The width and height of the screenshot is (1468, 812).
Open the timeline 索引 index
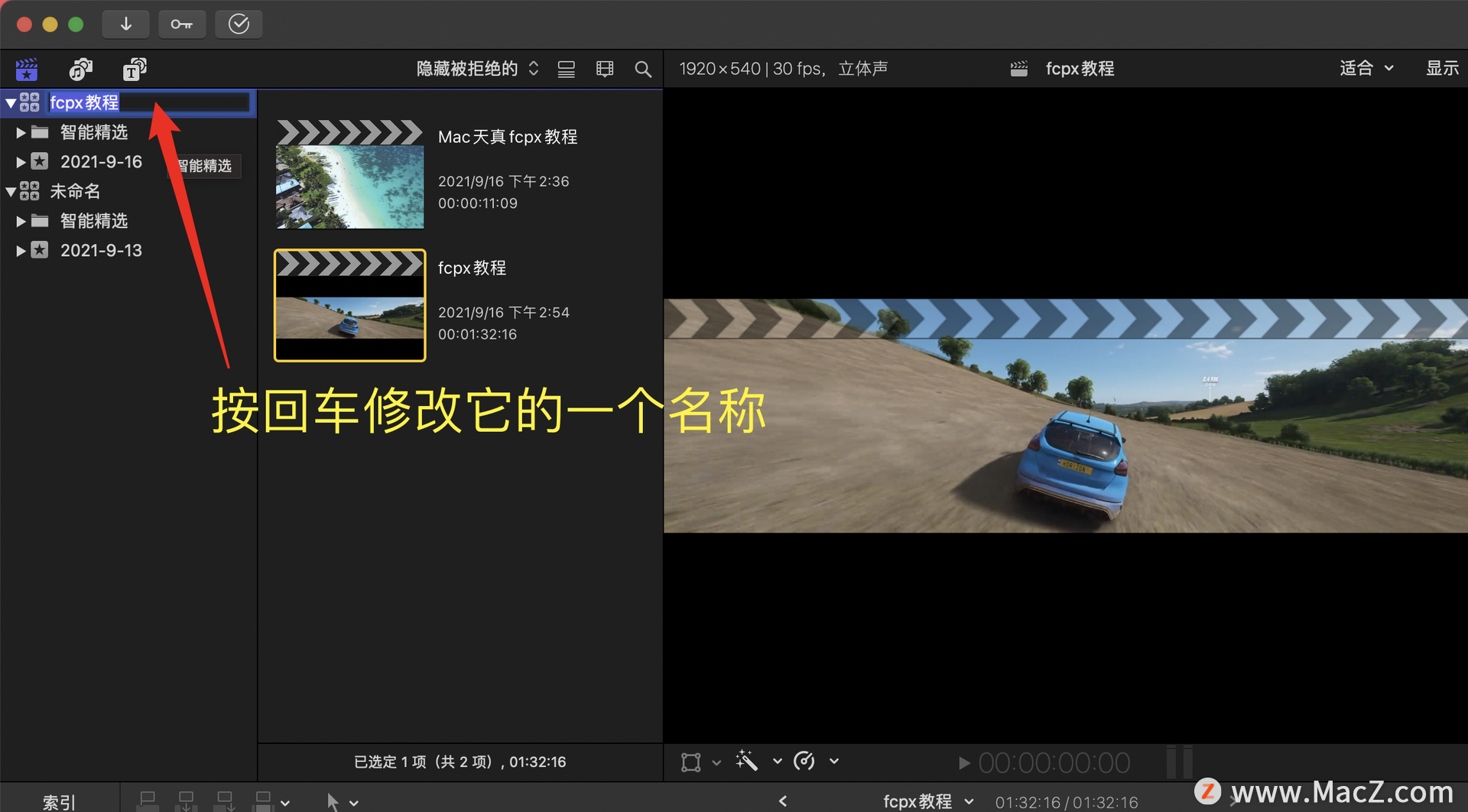(59, 802)
